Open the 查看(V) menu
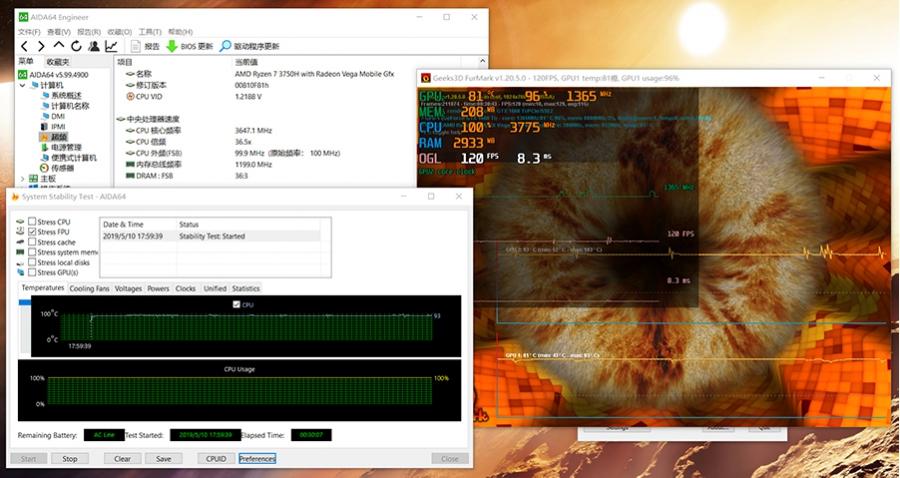The image size is (900, 478). pos(59,32)
